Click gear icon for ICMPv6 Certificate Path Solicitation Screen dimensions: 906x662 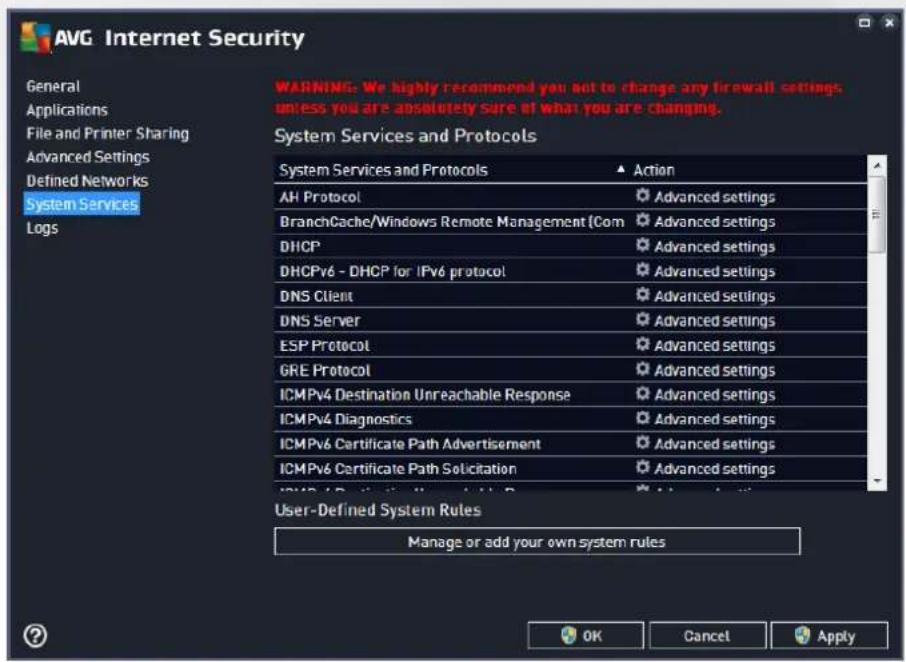click(643, 467)
